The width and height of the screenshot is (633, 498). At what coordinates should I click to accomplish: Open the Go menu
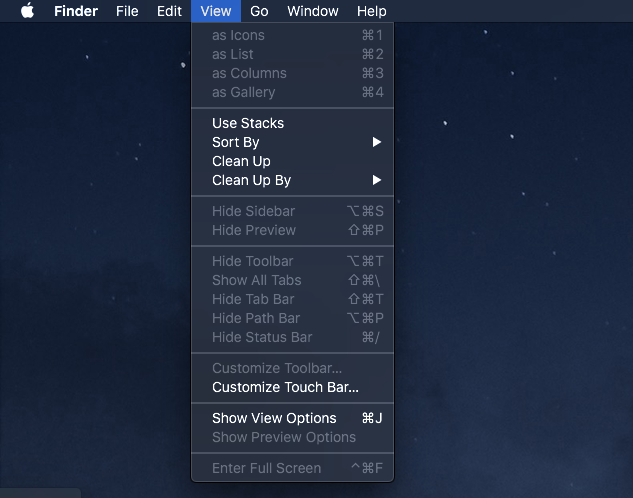coord(259,11)
